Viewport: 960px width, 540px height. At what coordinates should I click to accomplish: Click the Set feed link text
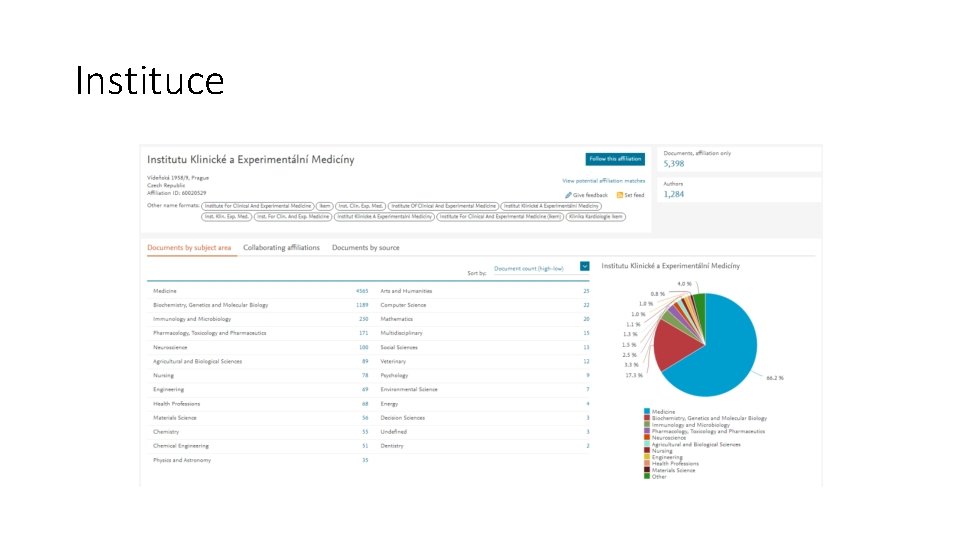coord(634,195)
